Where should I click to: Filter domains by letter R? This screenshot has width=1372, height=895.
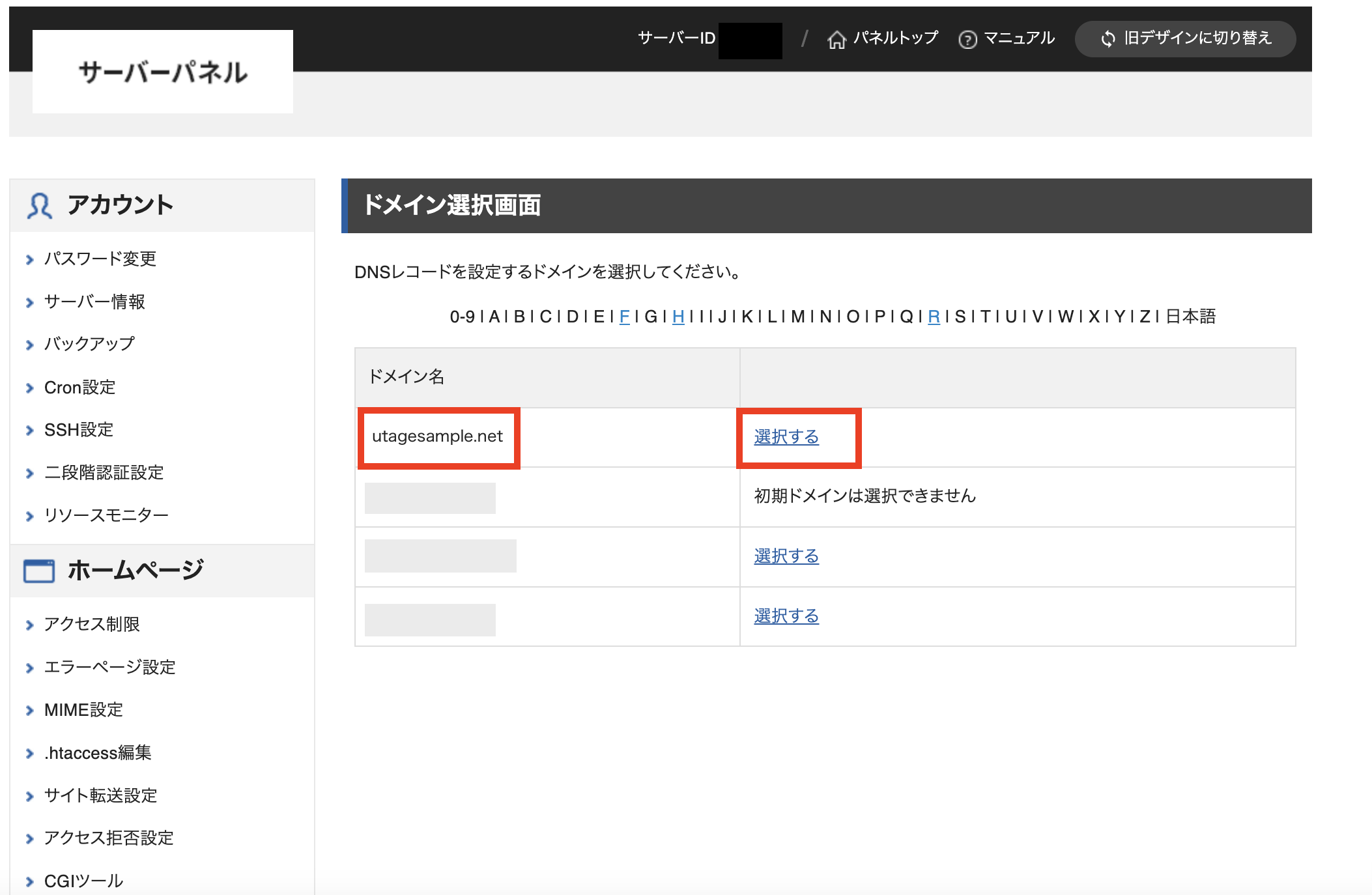pyautogui.click(x=934, y=317)
